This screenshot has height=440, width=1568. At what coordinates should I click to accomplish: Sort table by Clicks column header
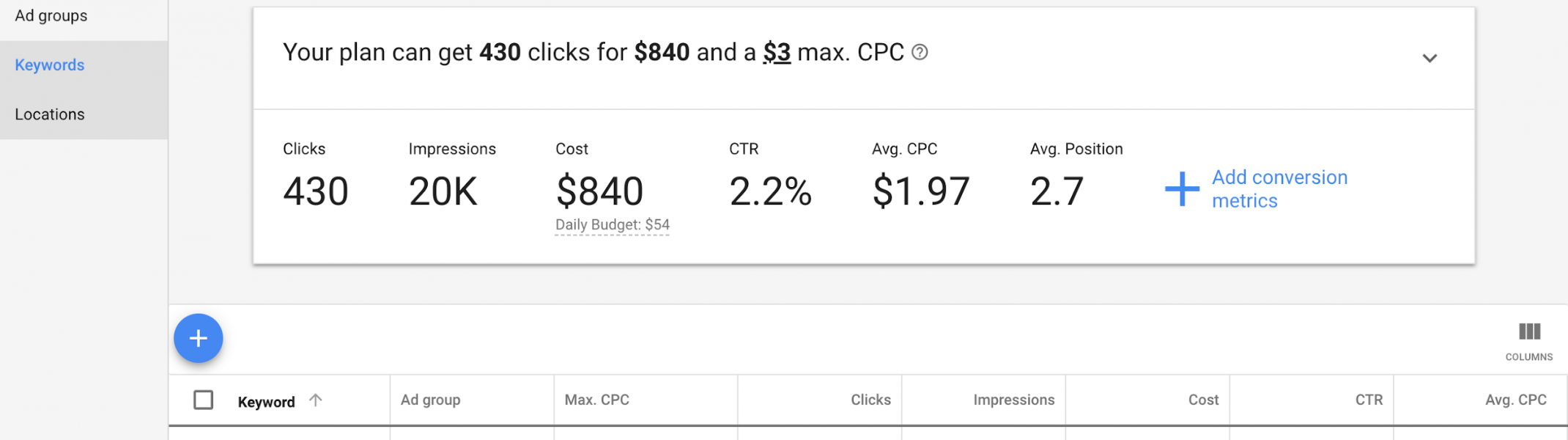[x=870, y=400]
